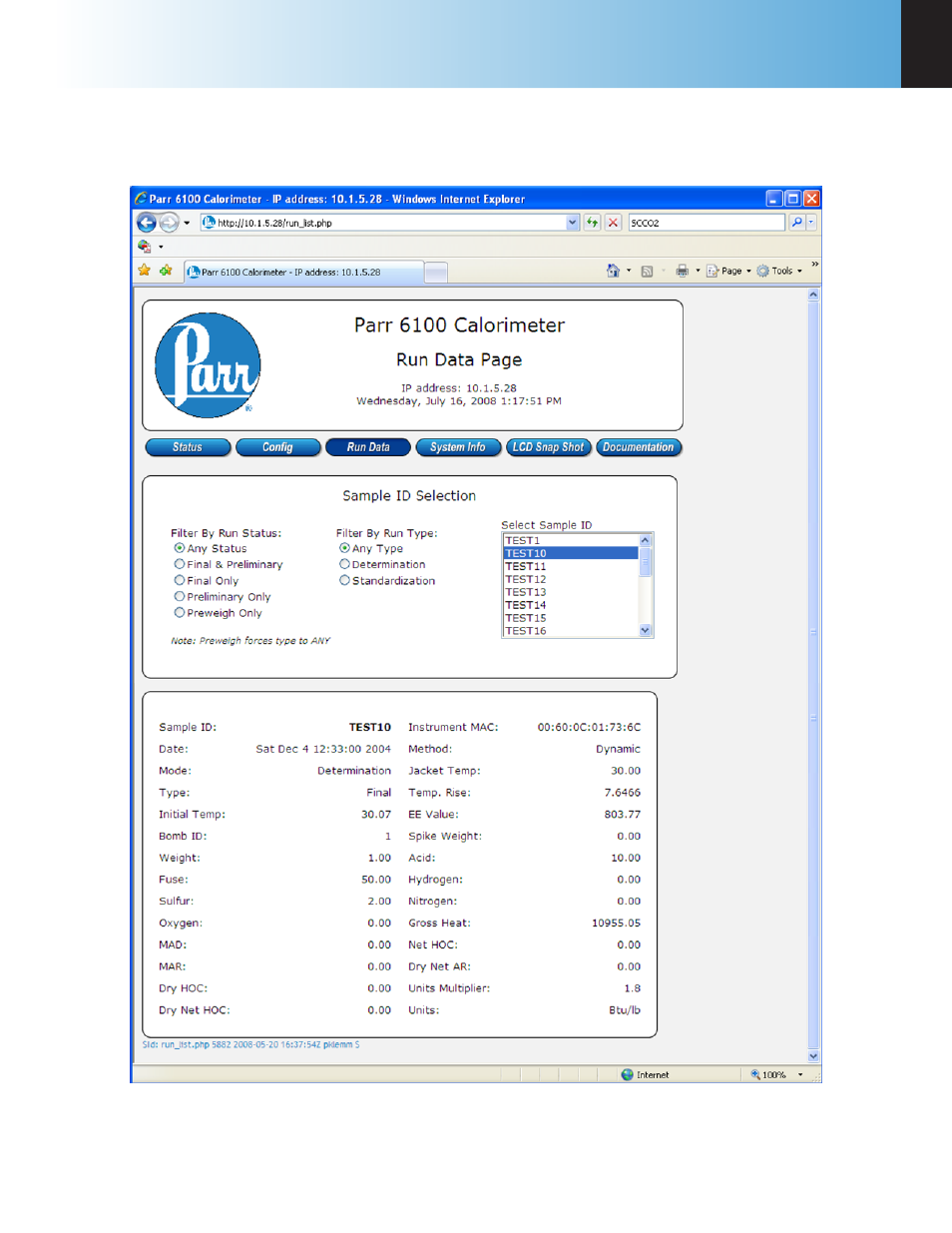The width and height of the screenshot is (952, 1233).
Task: Select TEST1 in the Sample ID list
Action: point(571,540)
